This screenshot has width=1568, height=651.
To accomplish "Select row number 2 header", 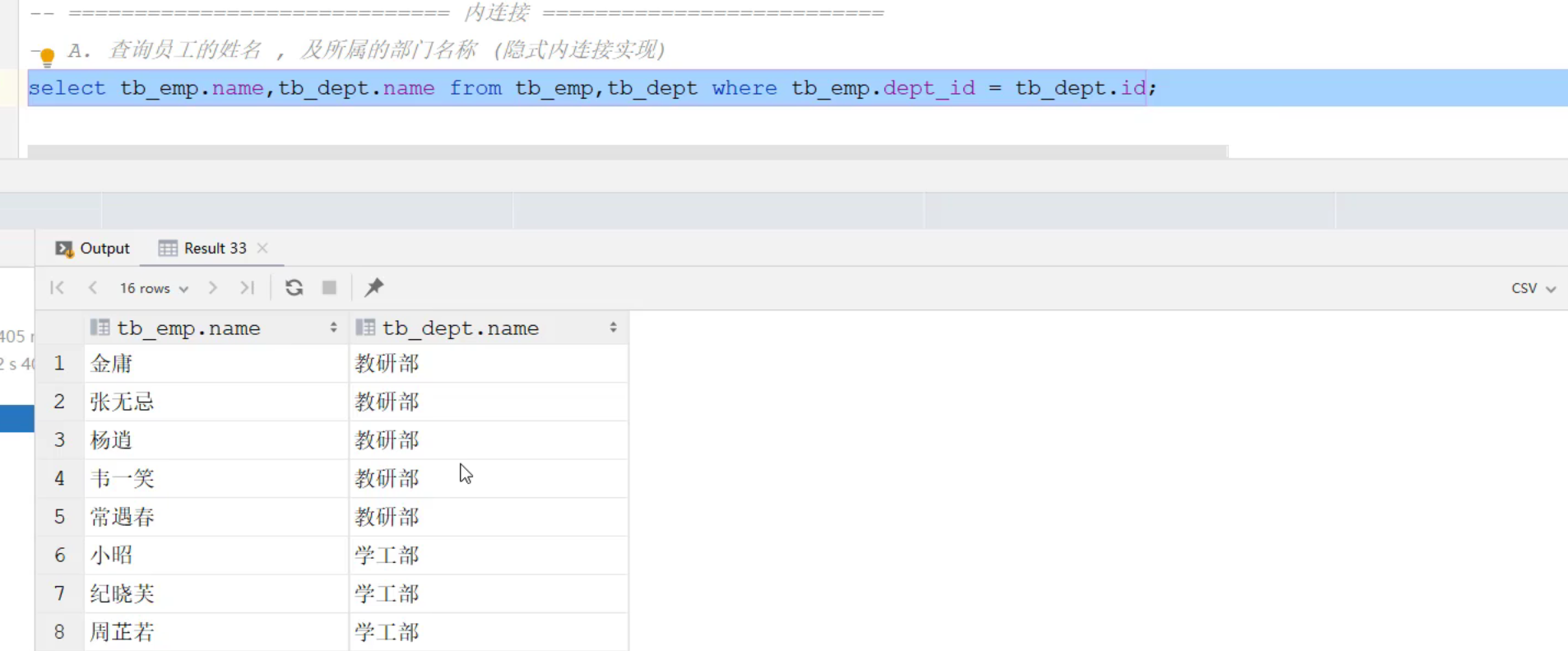I will [59, 402].
